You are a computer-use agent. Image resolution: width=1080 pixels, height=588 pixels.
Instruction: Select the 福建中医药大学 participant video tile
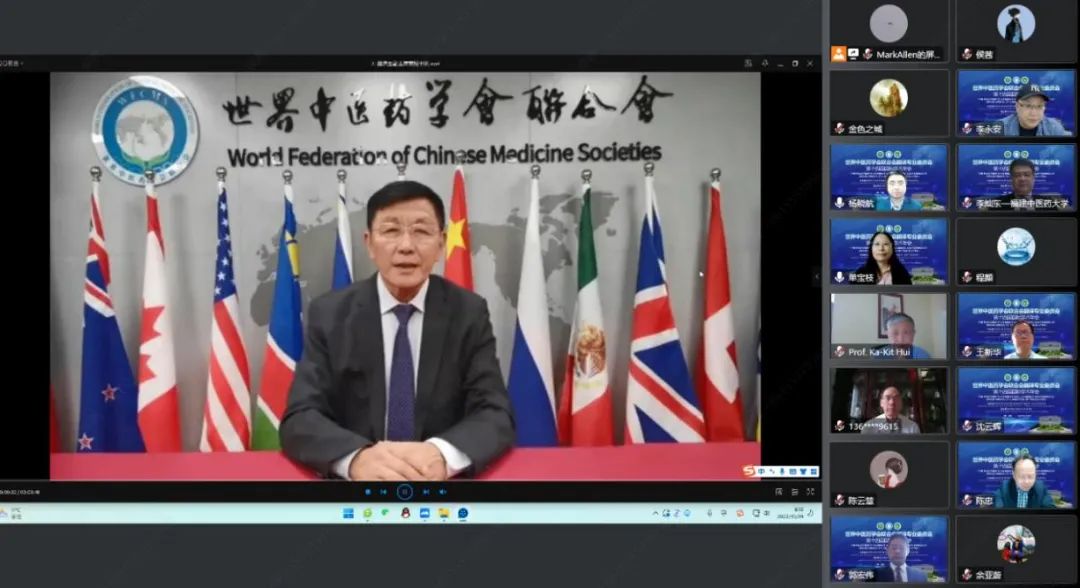point(1016,177)
